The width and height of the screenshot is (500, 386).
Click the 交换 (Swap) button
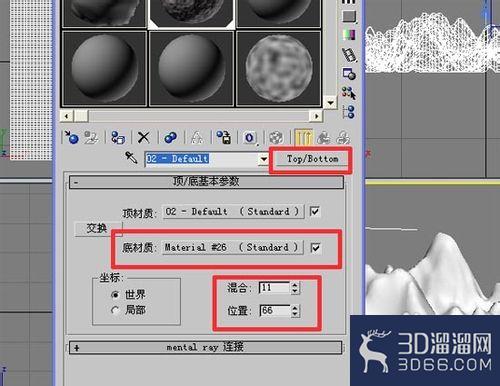[x=97, y=228]
